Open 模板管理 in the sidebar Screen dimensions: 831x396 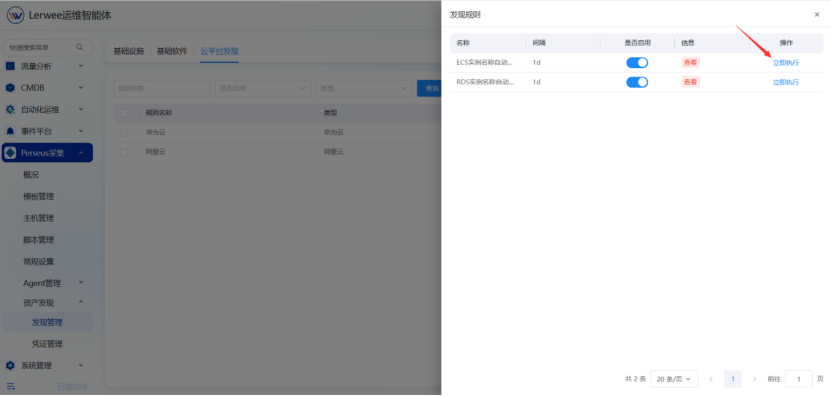(x=39, y=197)
